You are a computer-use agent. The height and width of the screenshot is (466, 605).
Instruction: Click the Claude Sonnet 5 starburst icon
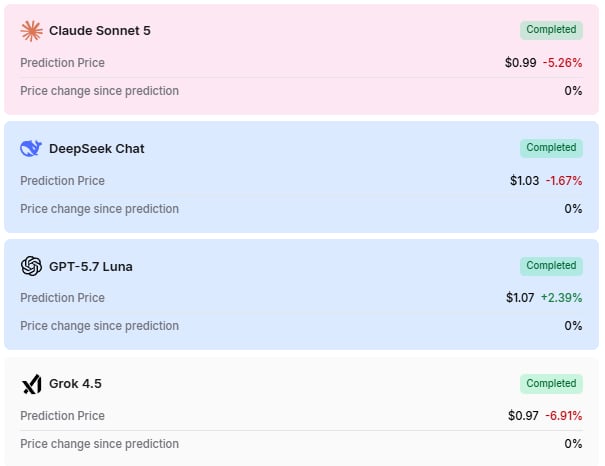(31, 30)
